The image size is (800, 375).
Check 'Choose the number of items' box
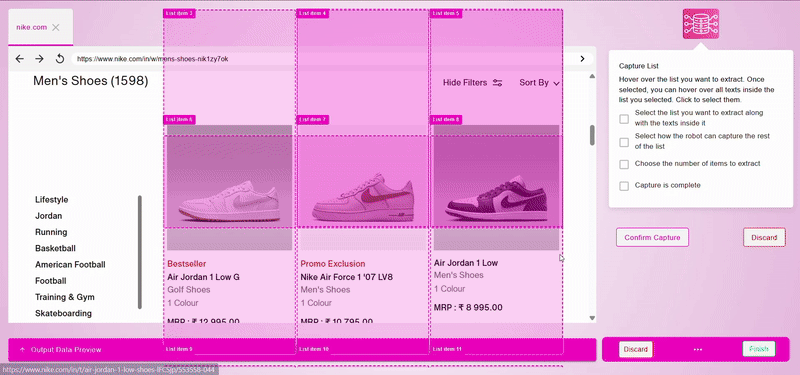point(624,164)
